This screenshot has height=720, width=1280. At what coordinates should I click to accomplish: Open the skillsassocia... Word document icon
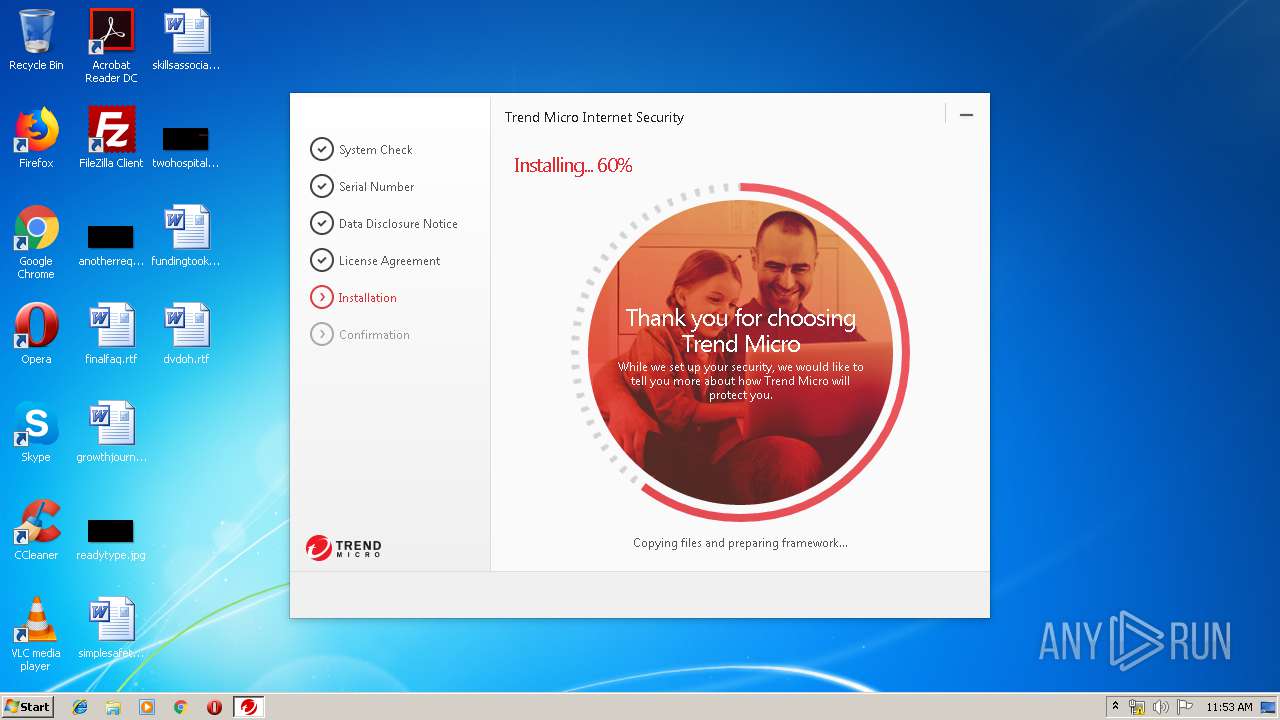pos(186,40)
